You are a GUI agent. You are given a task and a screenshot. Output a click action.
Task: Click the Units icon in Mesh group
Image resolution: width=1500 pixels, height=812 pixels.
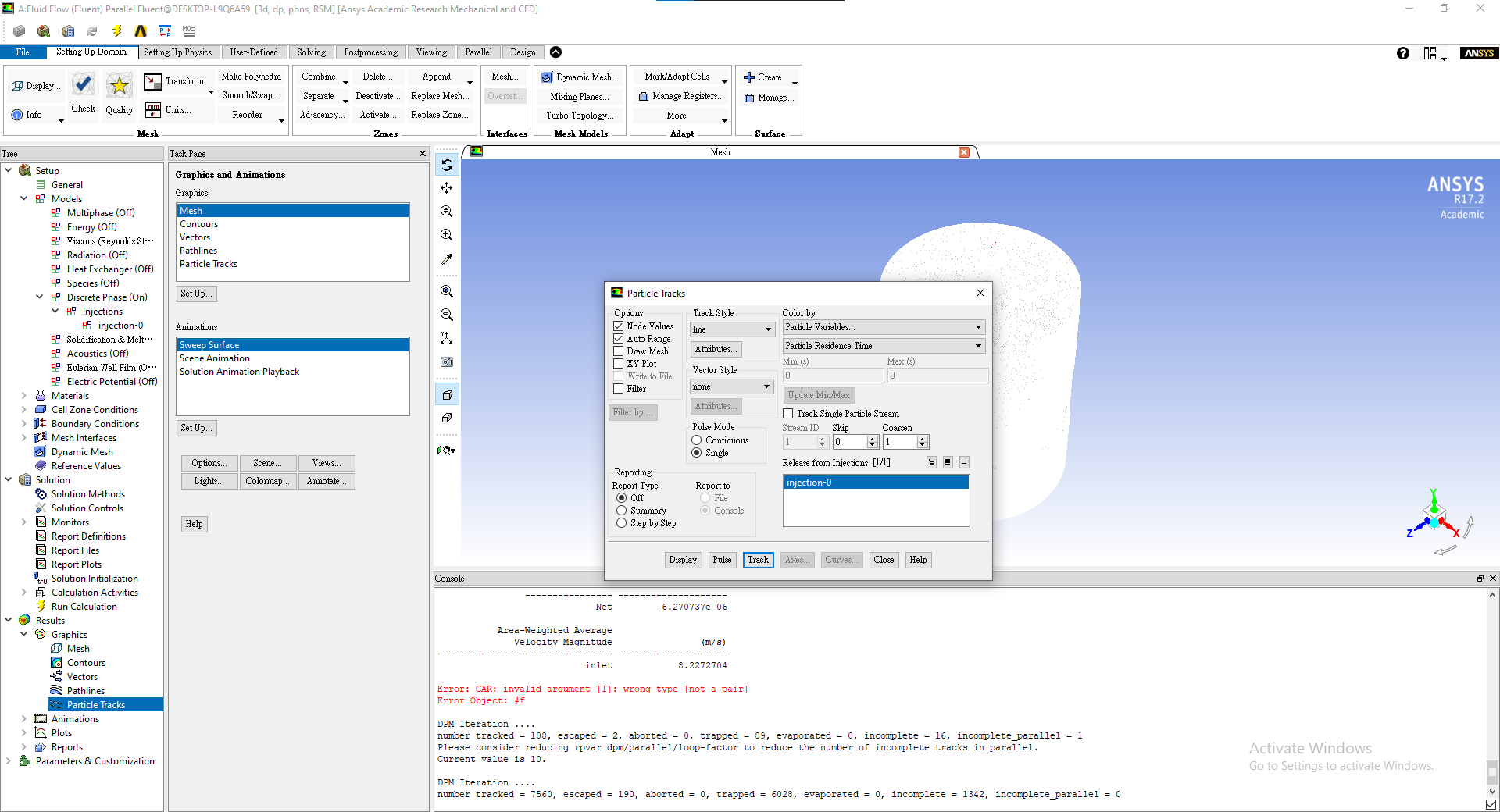153,110
